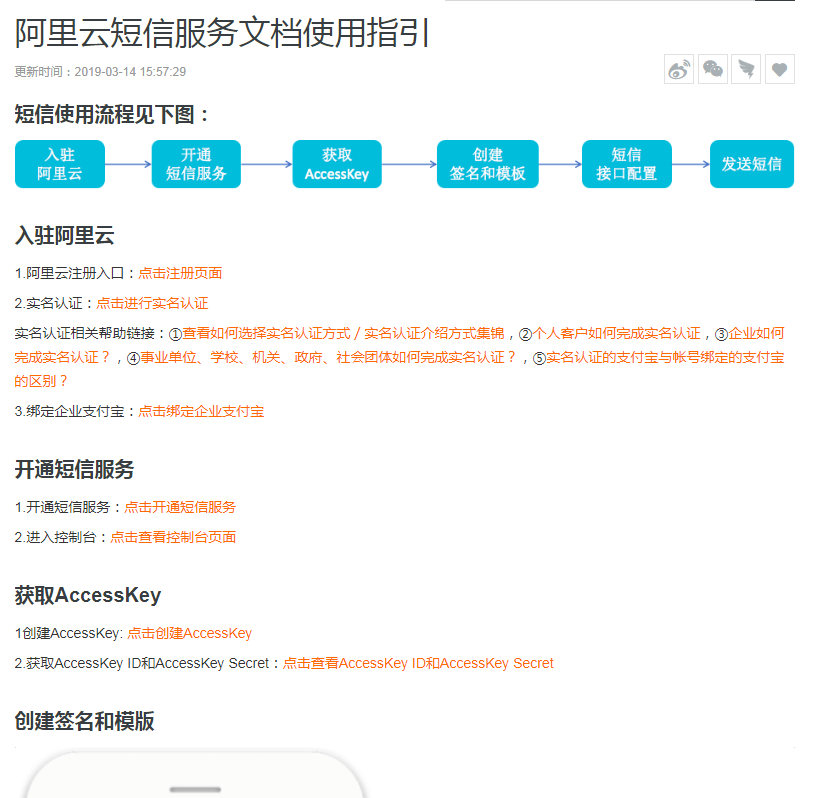Open link 个人客户如何完成实名认证
This screenshot has height=798, width=818.
point(617,333)
